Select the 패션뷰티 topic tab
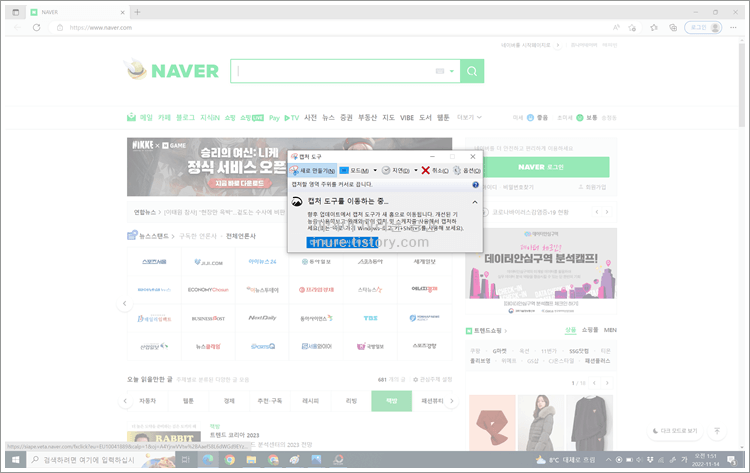 [x=432, y=401]
